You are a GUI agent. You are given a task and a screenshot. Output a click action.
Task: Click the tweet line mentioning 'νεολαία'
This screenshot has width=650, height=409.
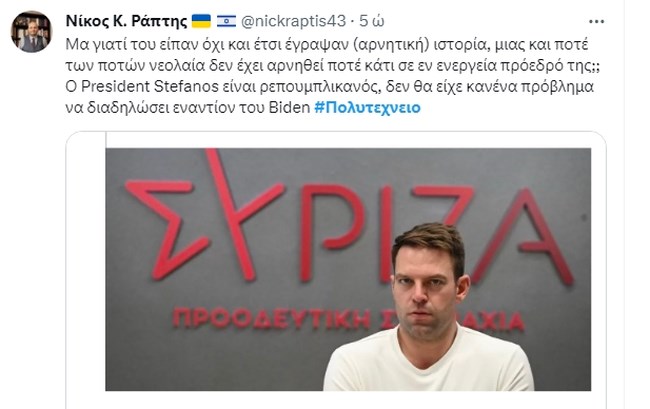click(x=333, y=66)
